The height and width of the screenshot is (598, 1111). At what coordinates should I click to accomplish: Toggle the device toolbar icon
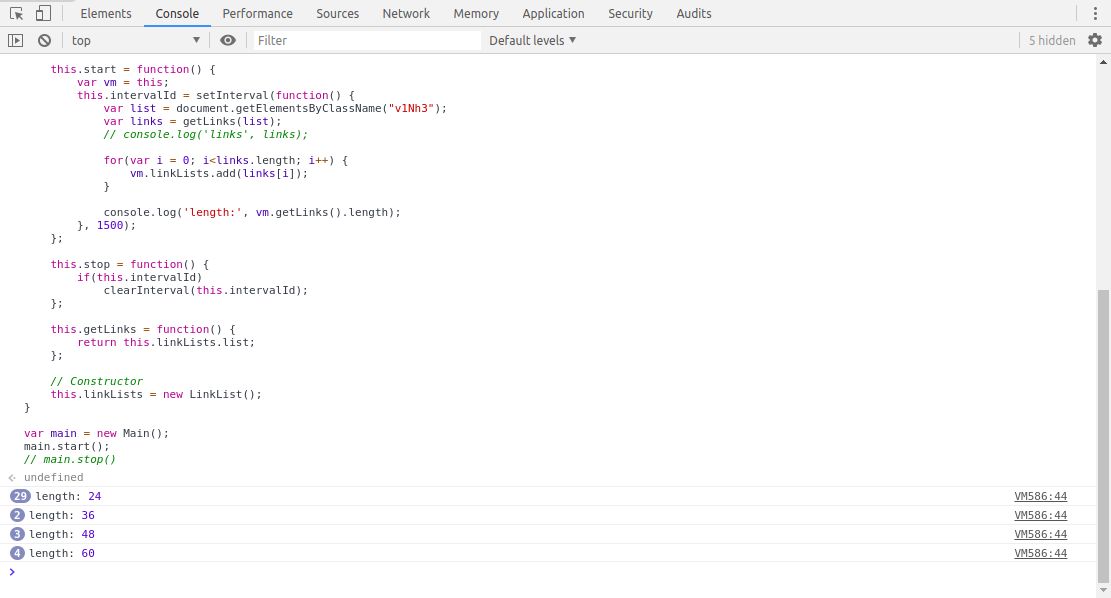(x=43, y=13)
